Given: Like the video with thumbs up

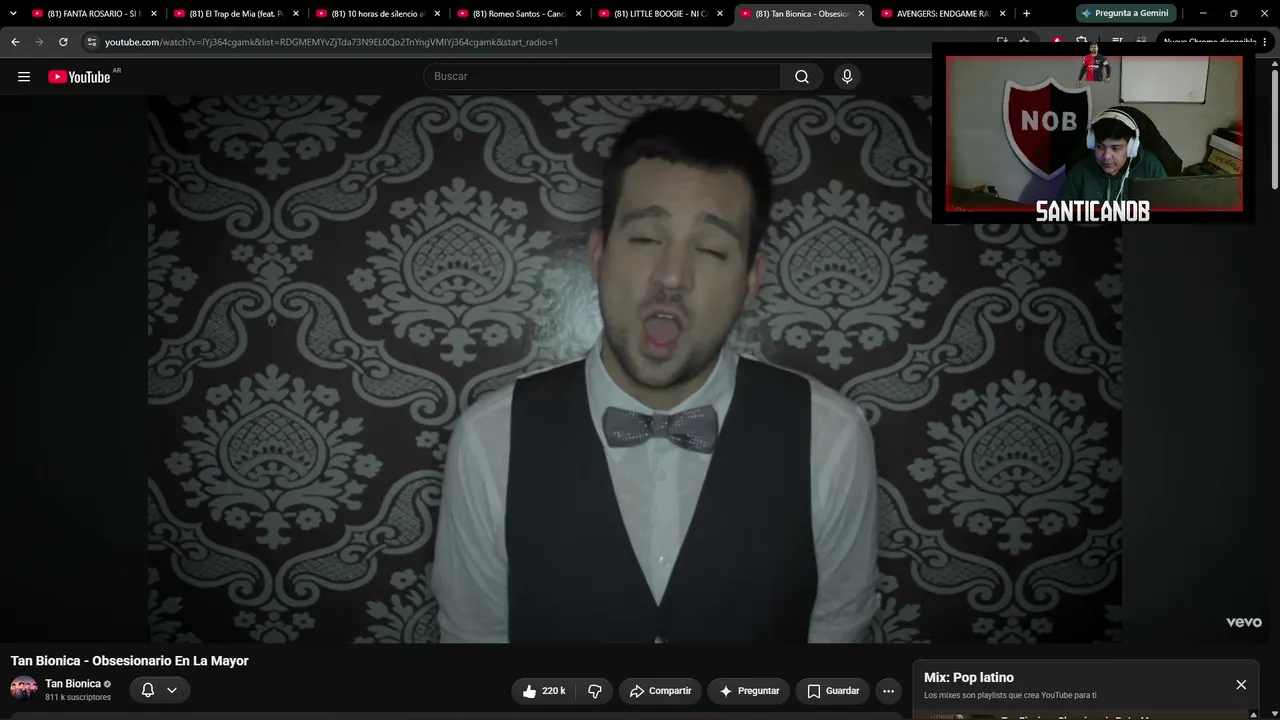Looking at the screenshot, I should click(x=544, y=691).
